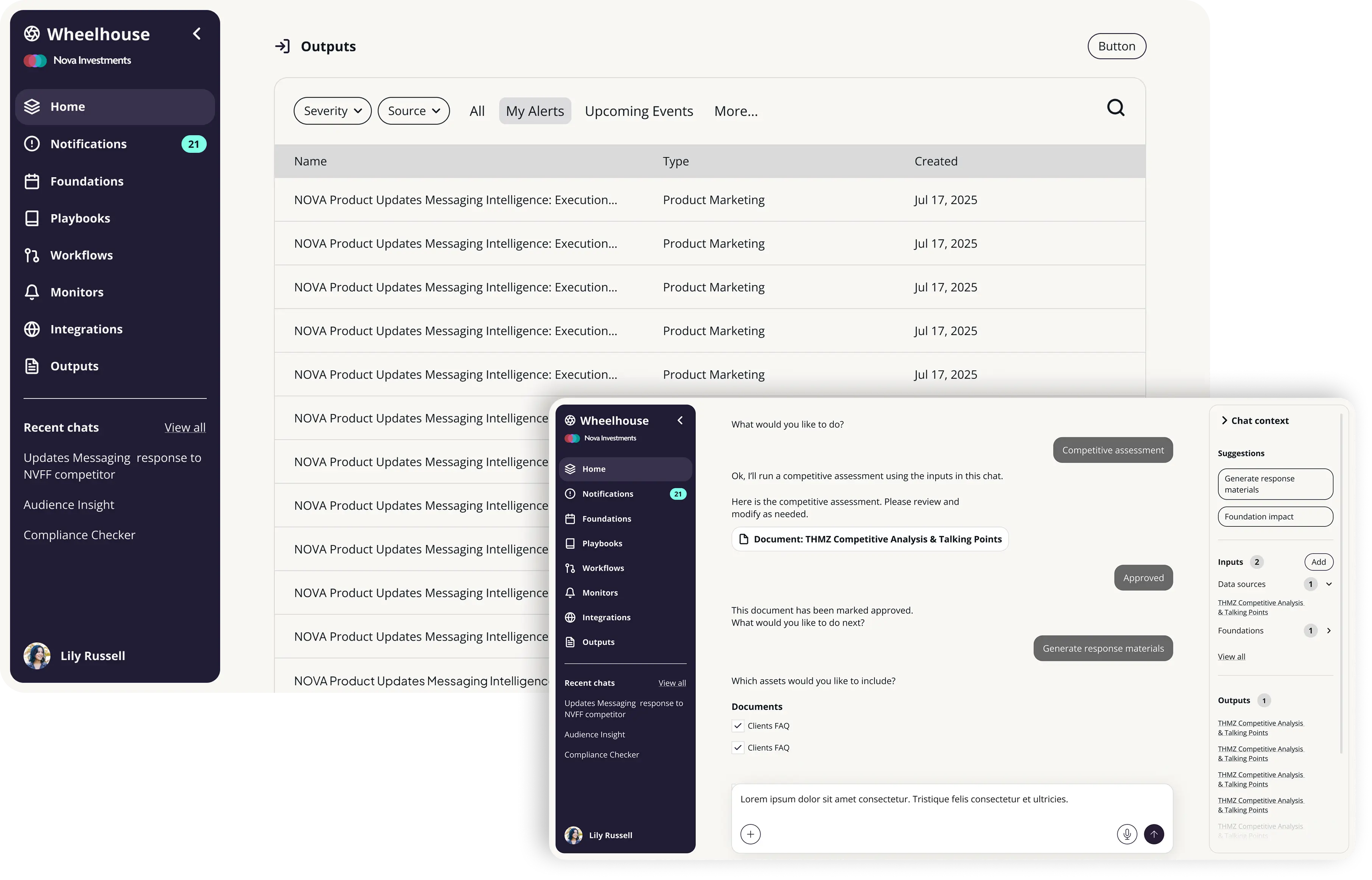Click the Add inputs button
The image size is (1372, 880).
pos(1318,562)
